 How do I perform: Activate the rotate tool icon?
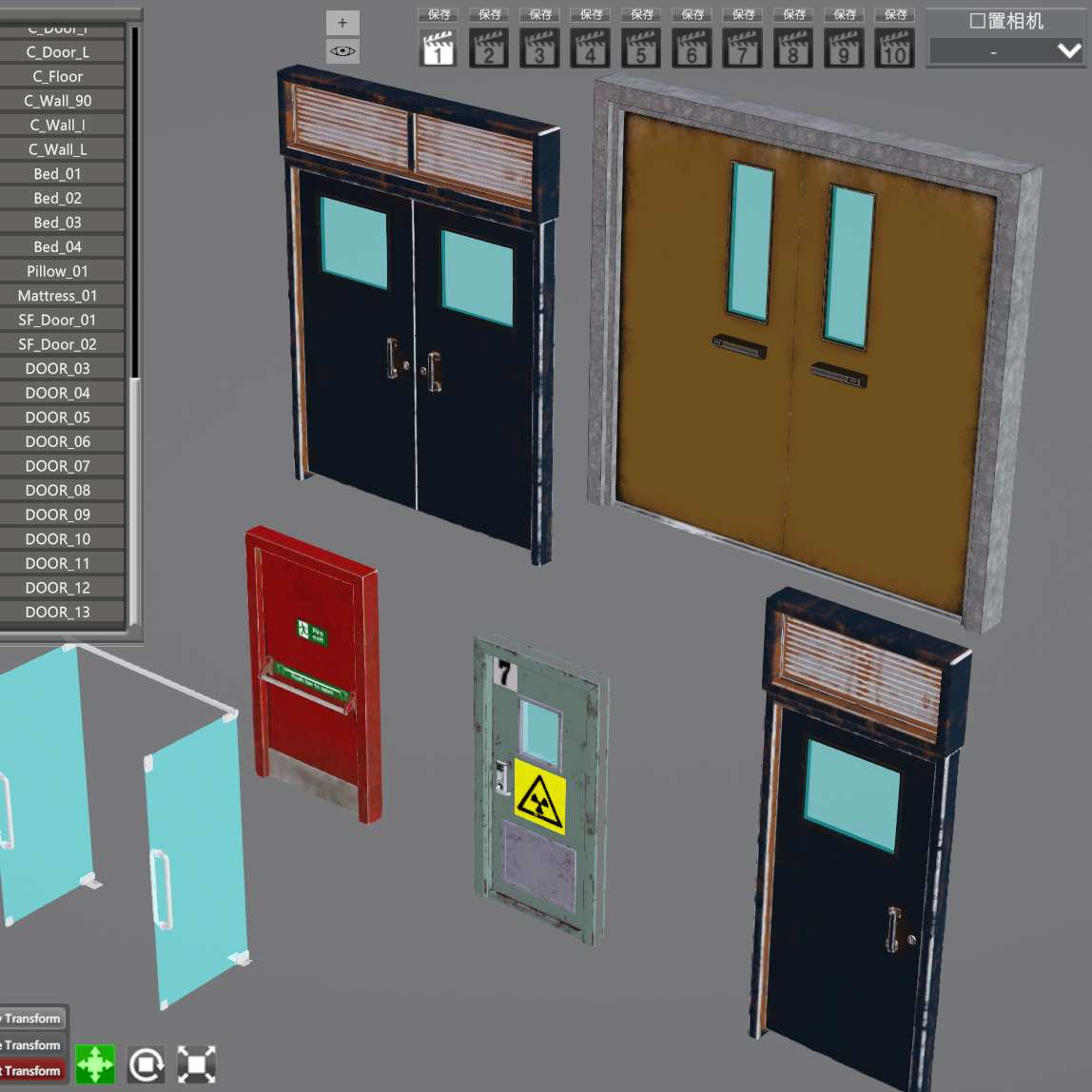point(146,1064)
